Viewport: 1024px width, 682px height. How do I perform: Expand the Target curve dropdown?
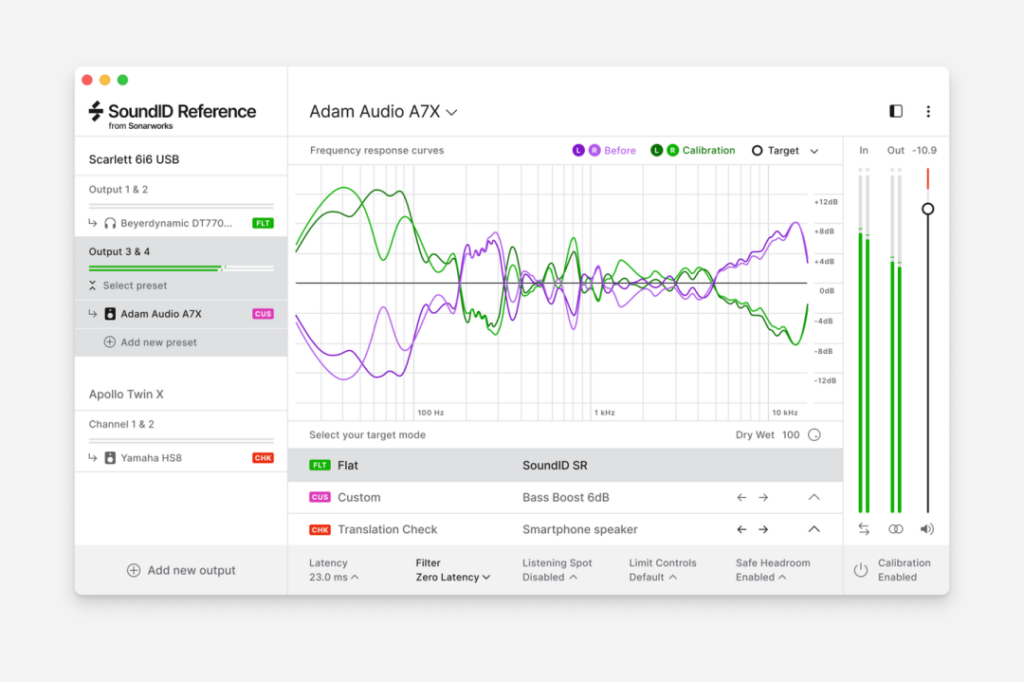click(786, 151)
